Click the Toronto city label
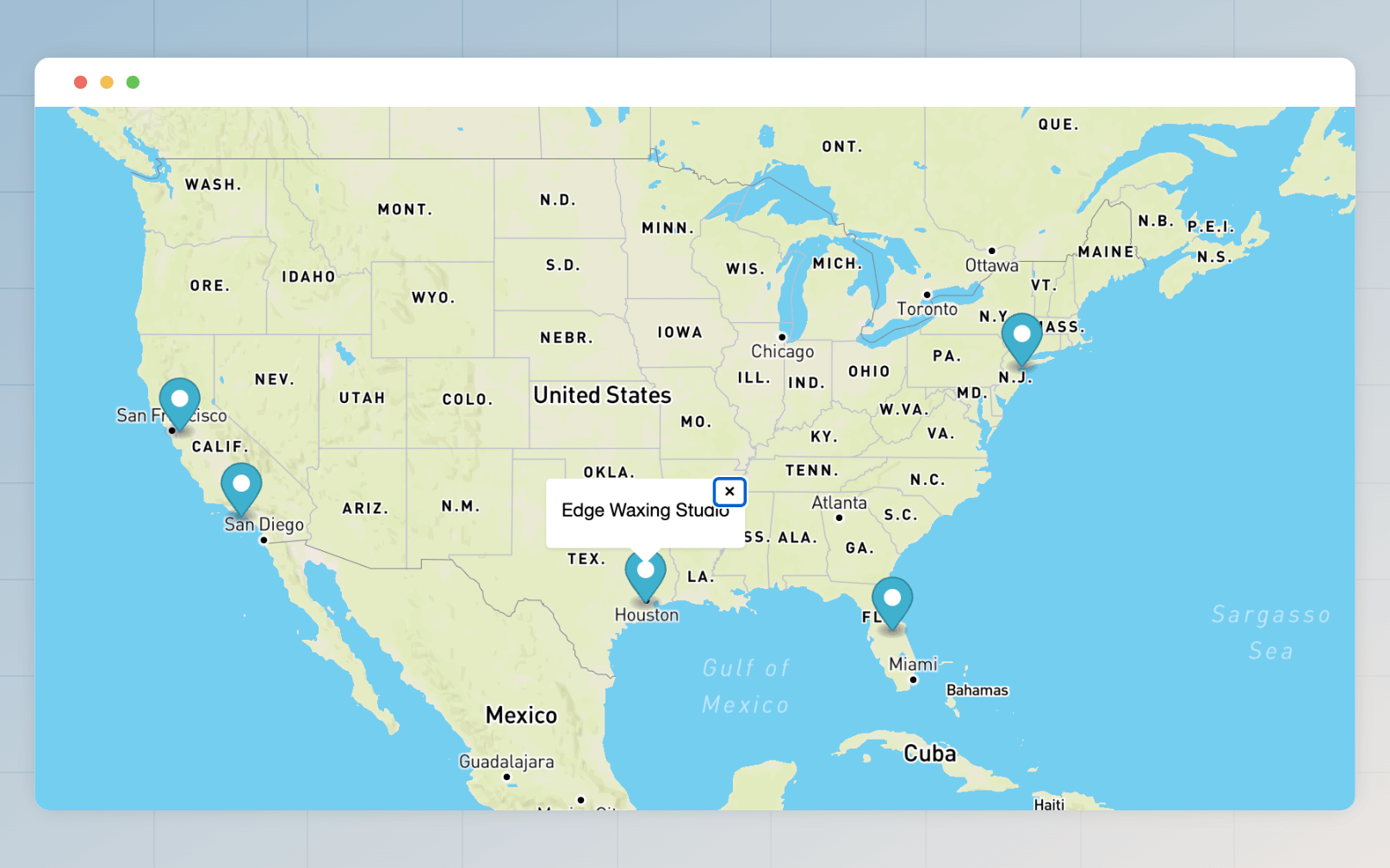This screenshot has height=868, width=1390. [x=927, y=309]
